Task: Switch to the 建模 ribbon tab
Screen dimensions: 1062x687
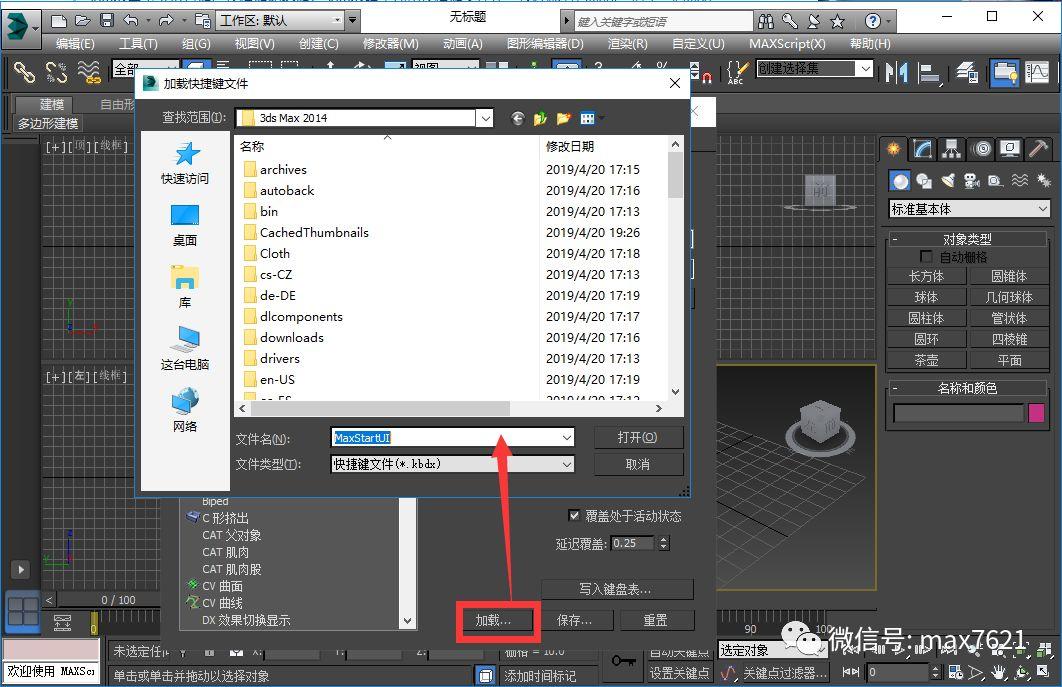Action: click(51, 104)
